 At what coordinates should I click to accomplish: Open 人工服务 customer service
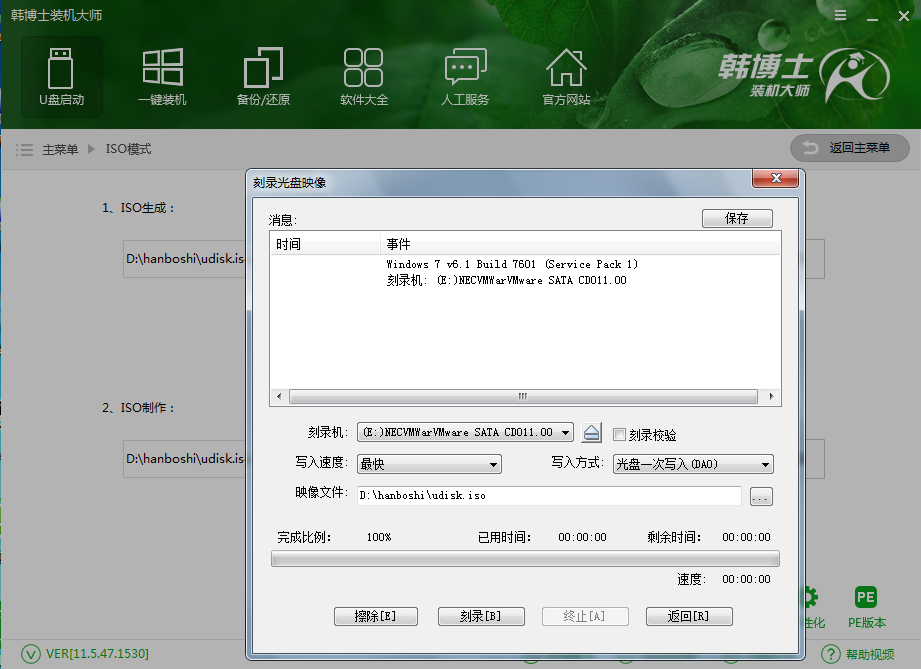click(464, 76)
